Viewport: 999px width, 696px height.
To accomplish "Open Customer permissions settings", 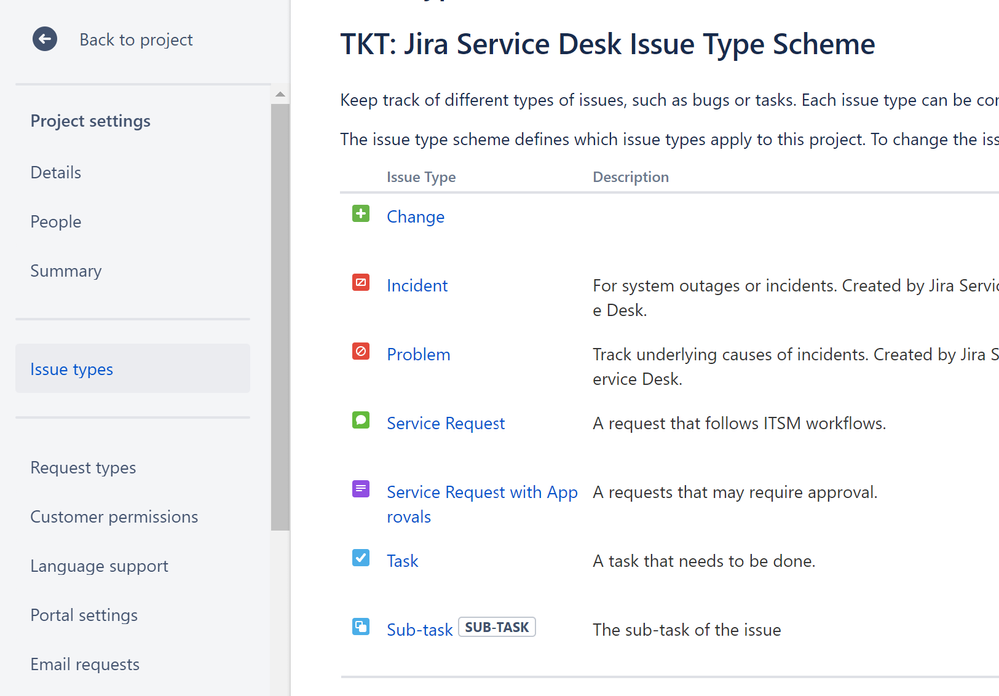I will pos(114,517).
